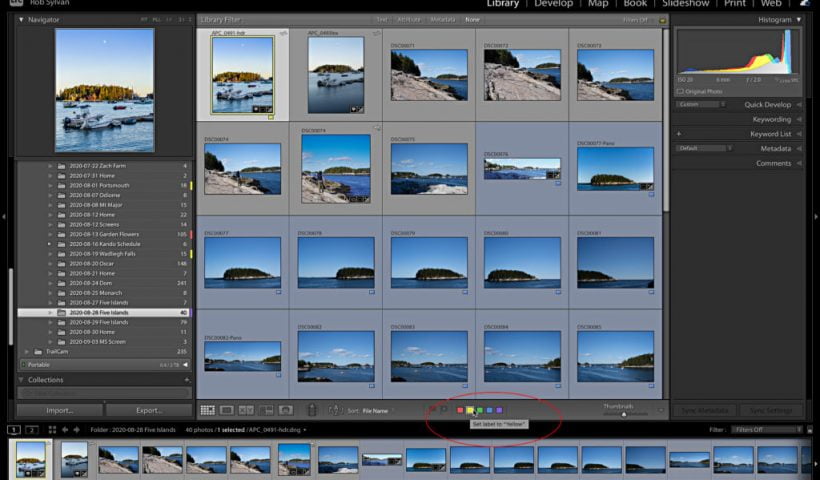Viewport: 820px width, 480px height.
Task: Open Compare view (X|Y) icon
Action: 247,410
